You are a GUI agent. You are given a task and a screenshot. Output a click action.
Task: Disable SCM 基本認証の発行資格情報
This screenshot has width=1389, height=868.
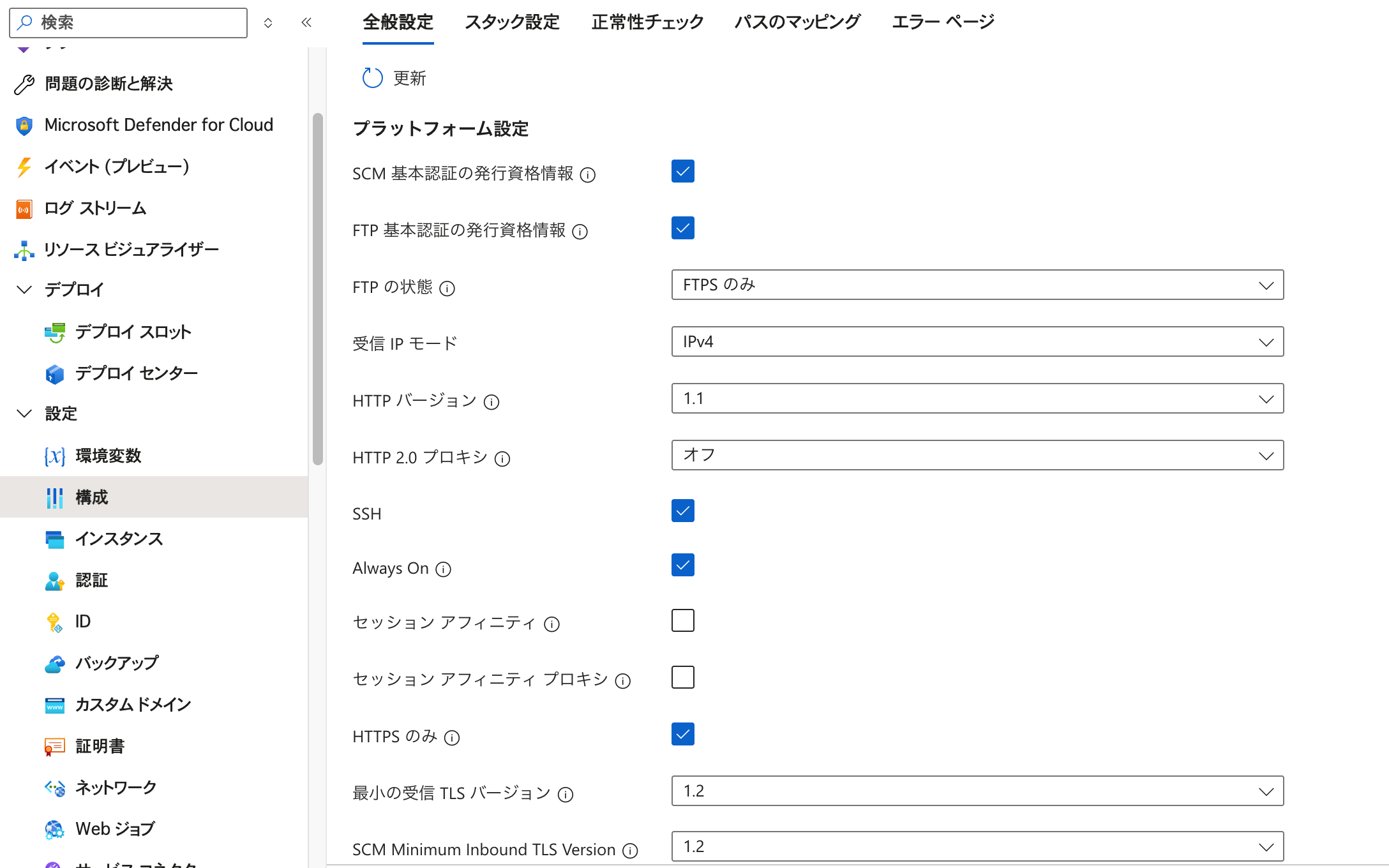pyautogui.click(x=682, y=171)
